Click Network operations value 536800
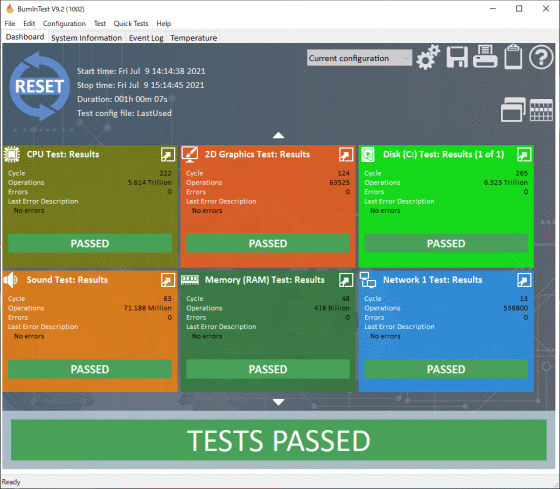 click(516, 308)
